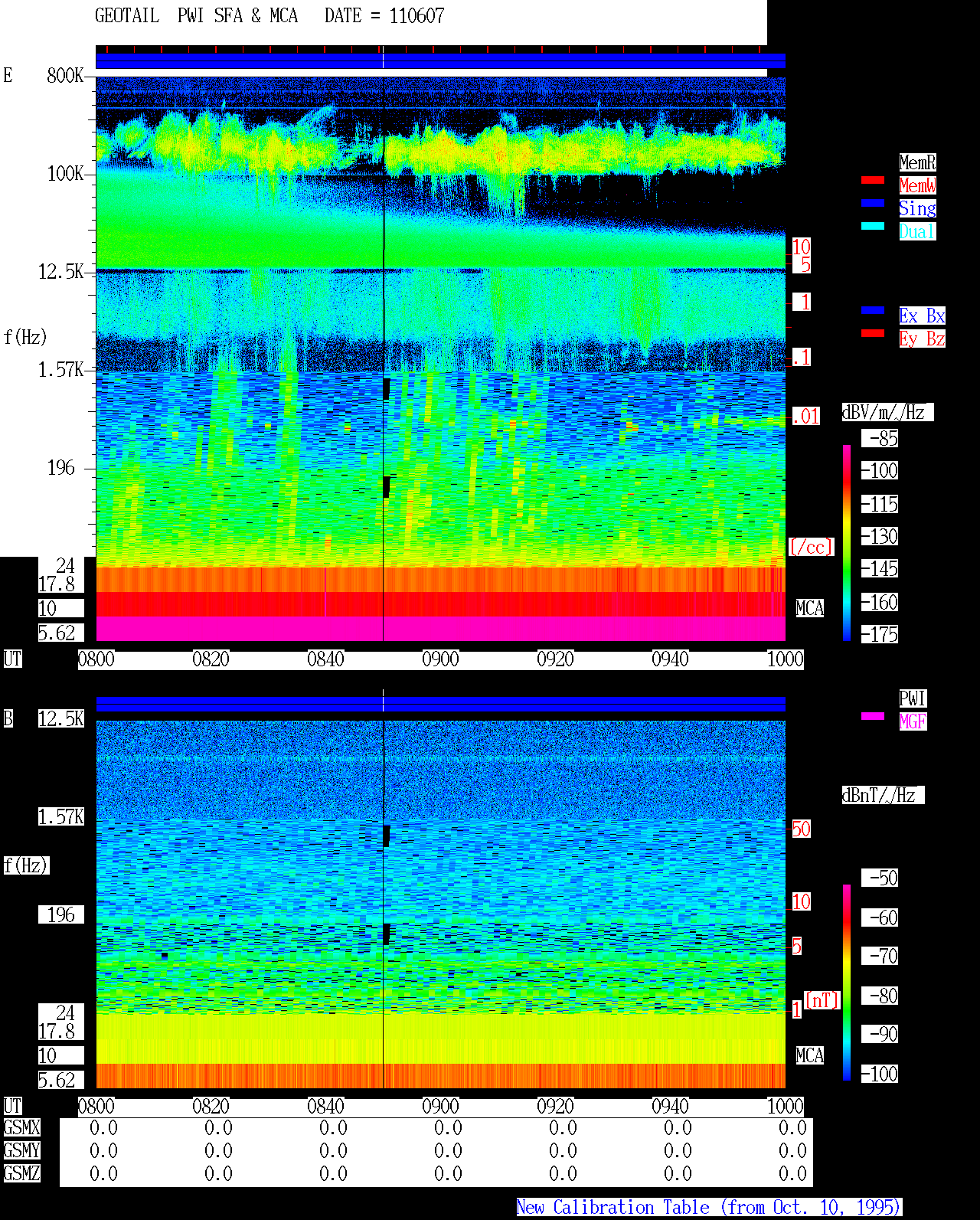Click the PWI legend label
Image resolution: width=980 pixels, height=1220 pixels.
[x=913, y=698]
